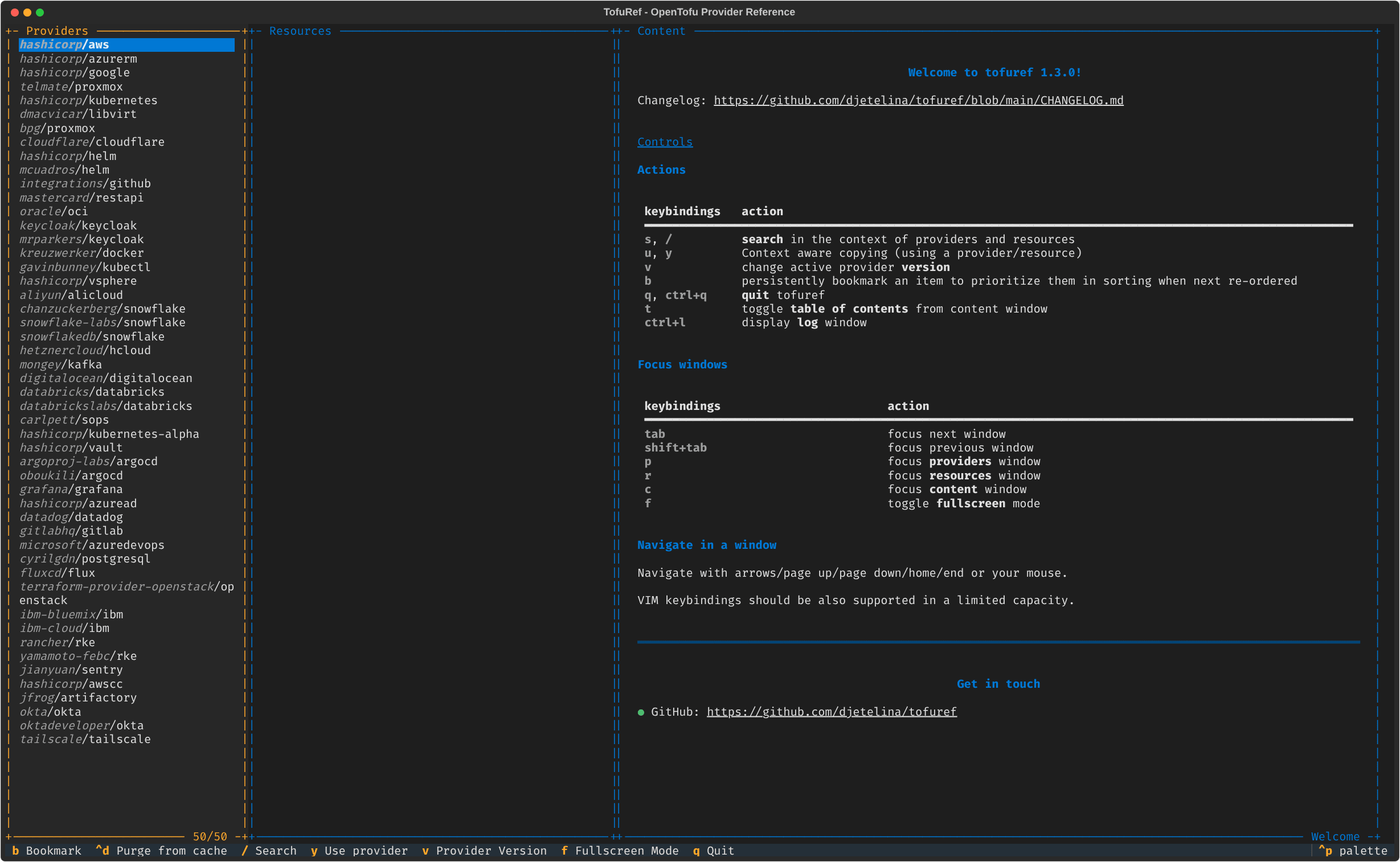Select the tailscale/tailscale provider

point(85,739)
